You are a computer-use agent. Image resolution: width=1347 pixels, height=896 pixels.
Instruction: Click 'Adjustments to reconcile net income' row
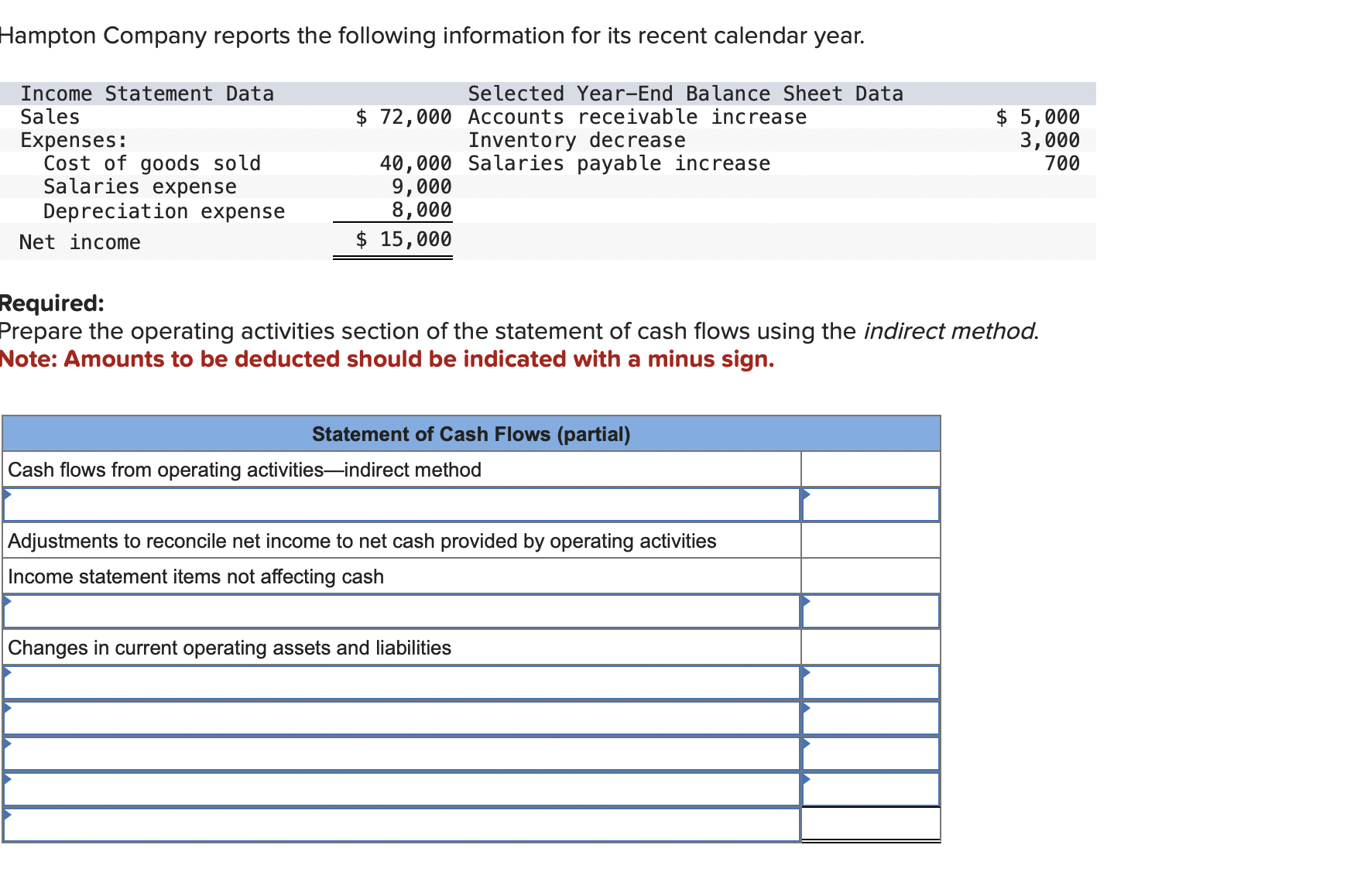point(401,541)
